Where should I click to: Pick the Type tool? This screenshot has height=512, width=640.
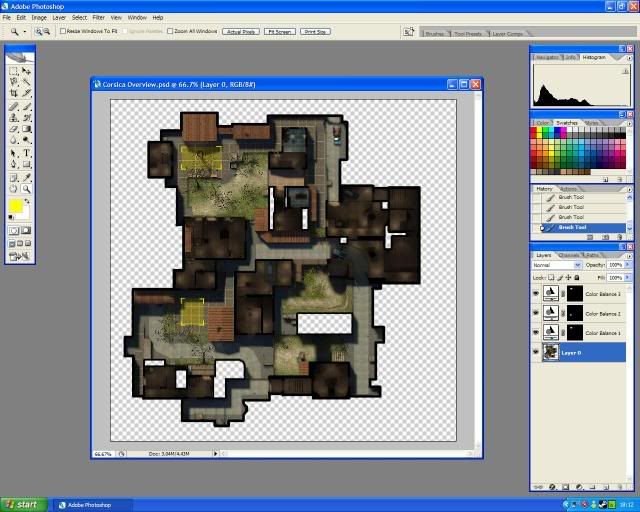pos(26,153)
